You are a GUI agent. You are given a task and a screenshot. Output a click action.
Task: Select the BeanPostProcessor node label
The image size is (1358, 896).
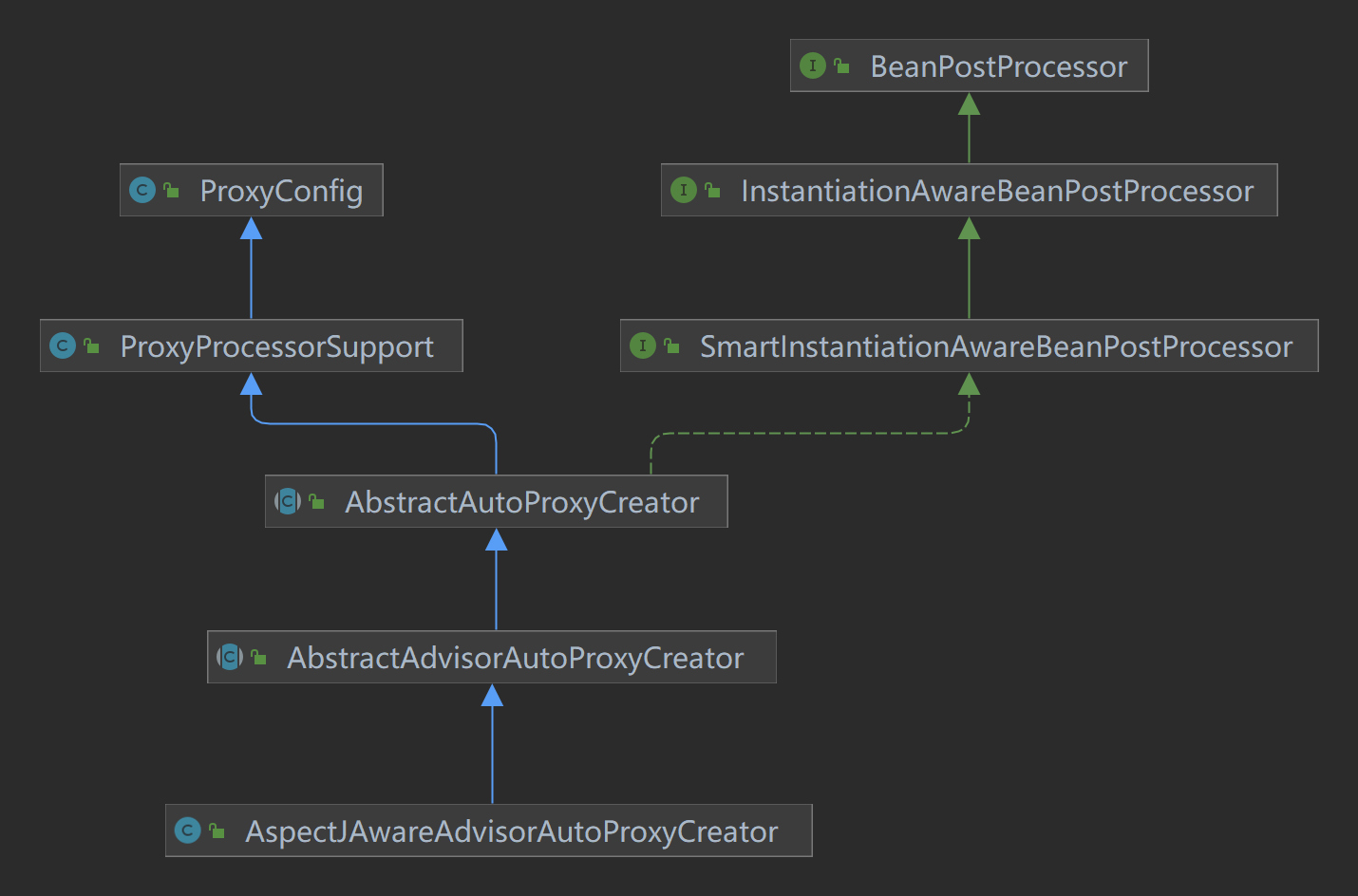[x=998, y=66]
